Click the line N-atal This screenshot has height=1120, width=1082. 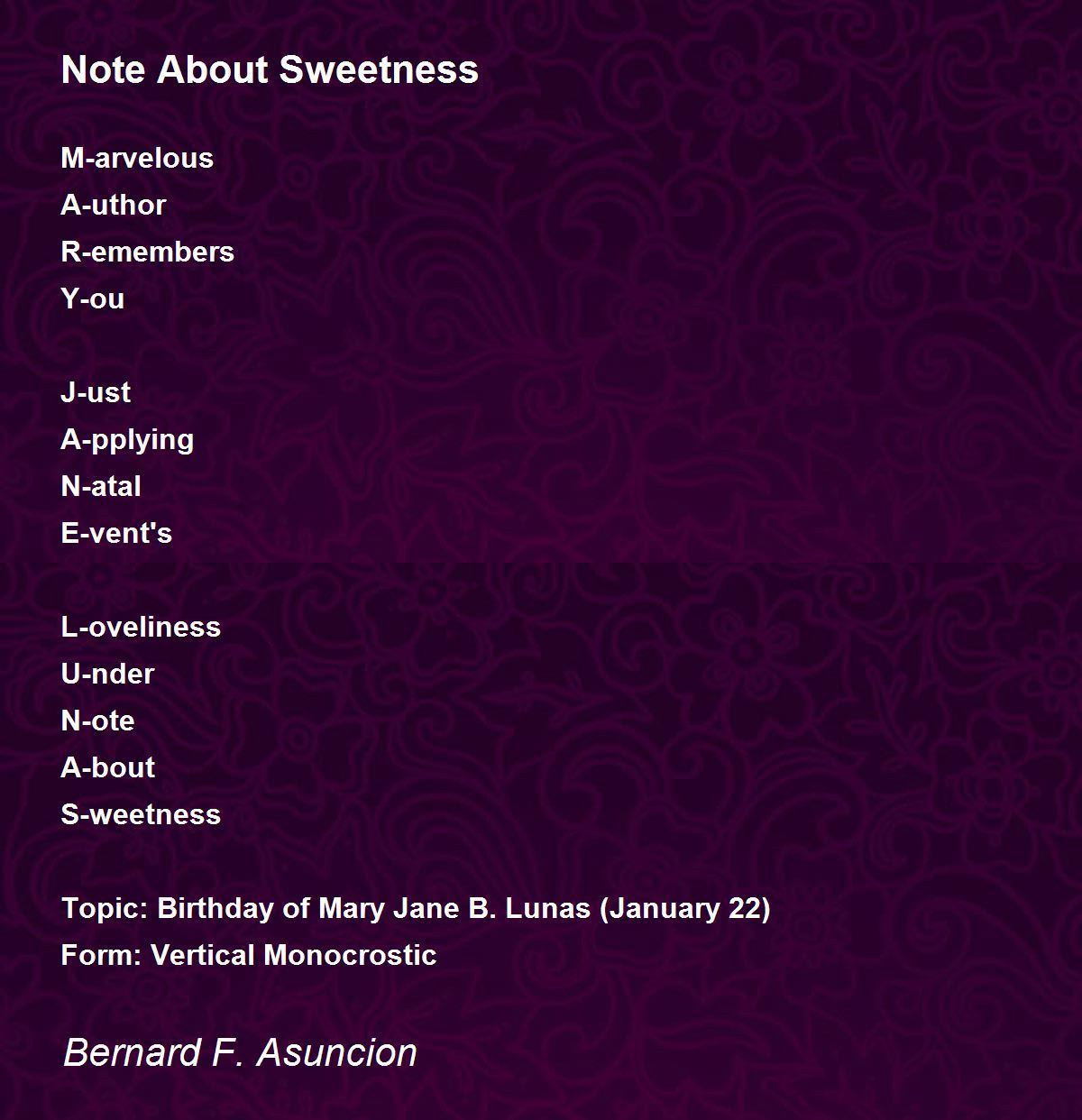pos(101,486)
